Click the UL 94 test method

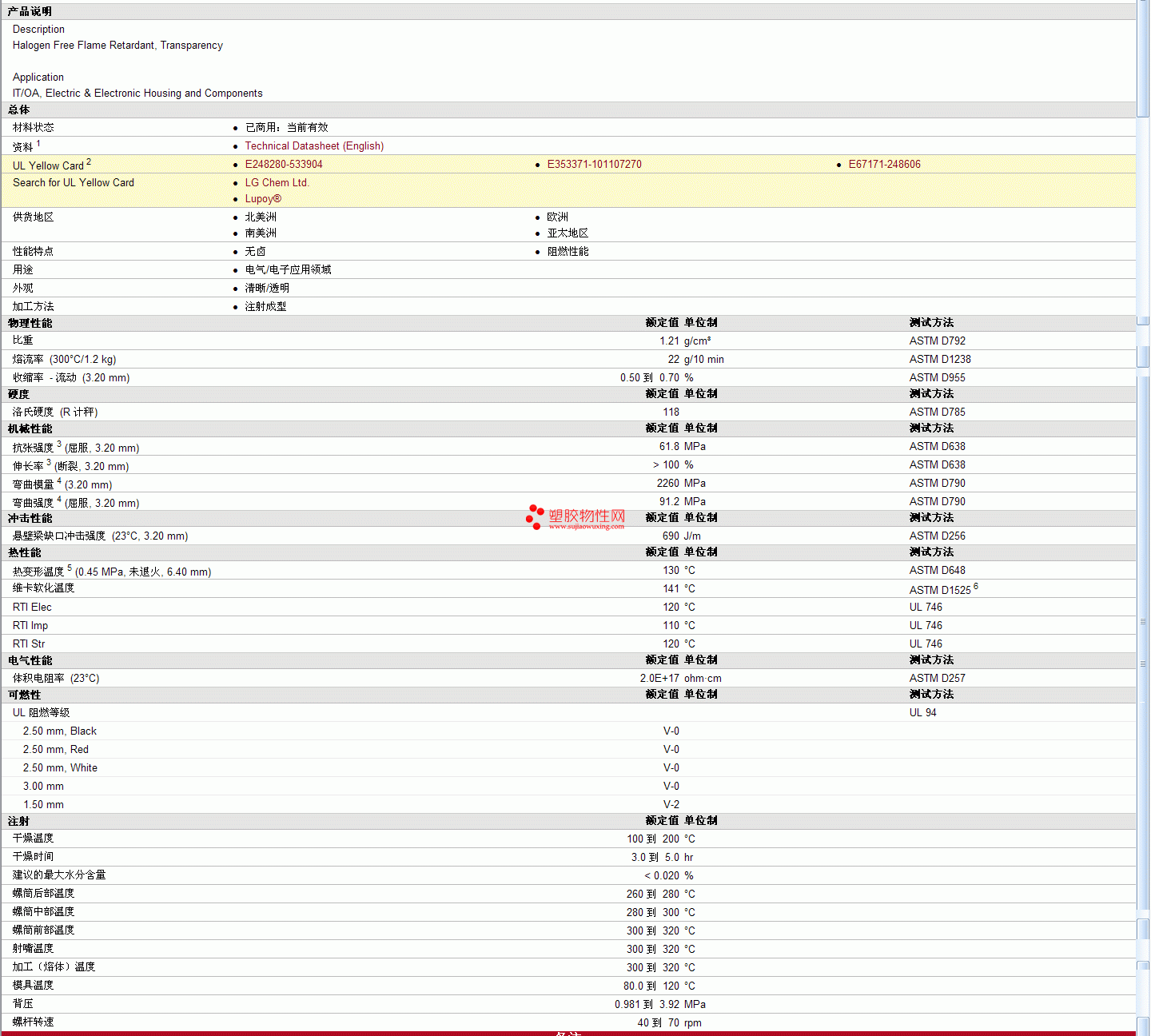point(923,713)
